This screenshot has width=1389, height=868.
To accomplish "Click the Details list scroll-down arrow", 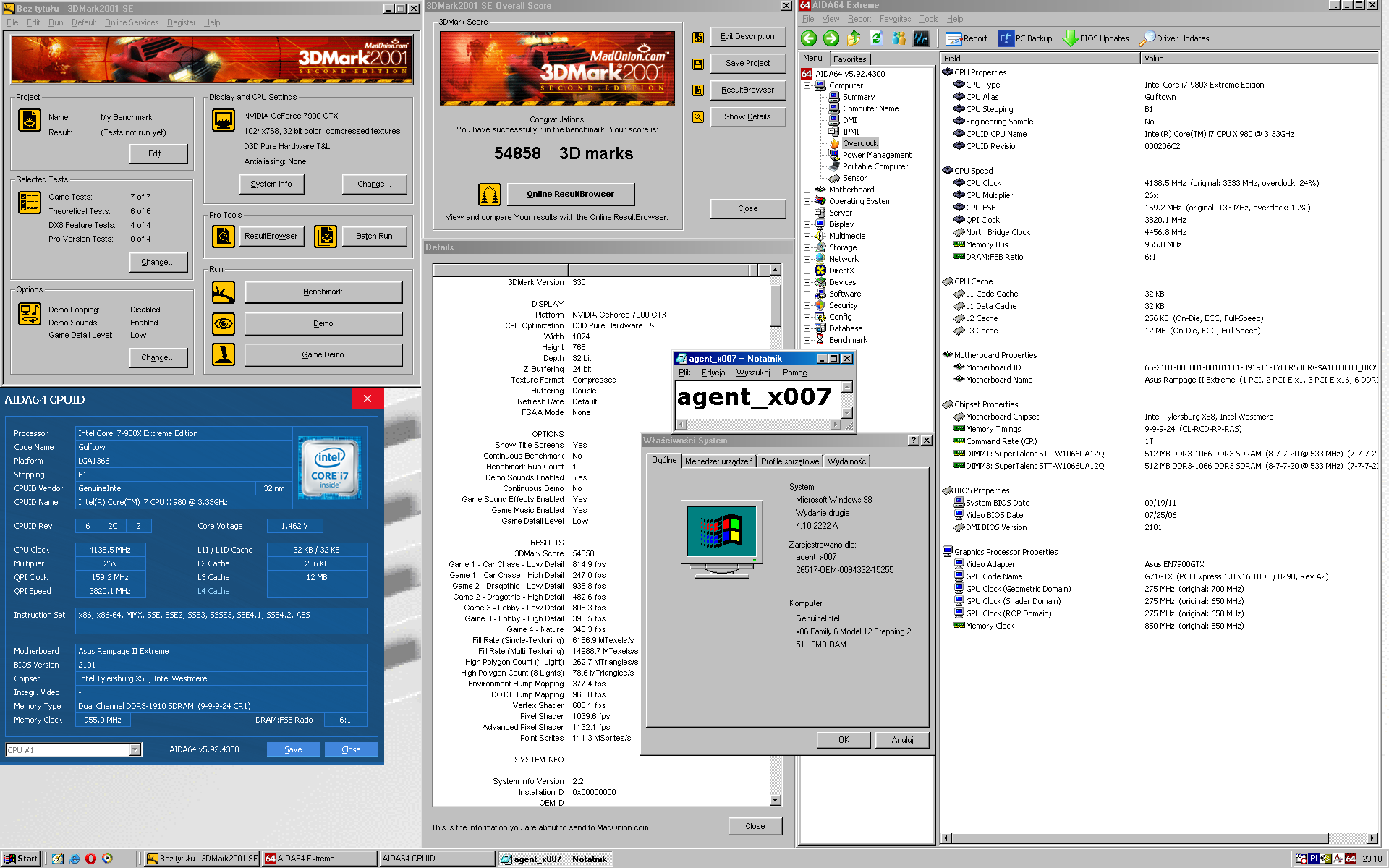I will 776,800.
